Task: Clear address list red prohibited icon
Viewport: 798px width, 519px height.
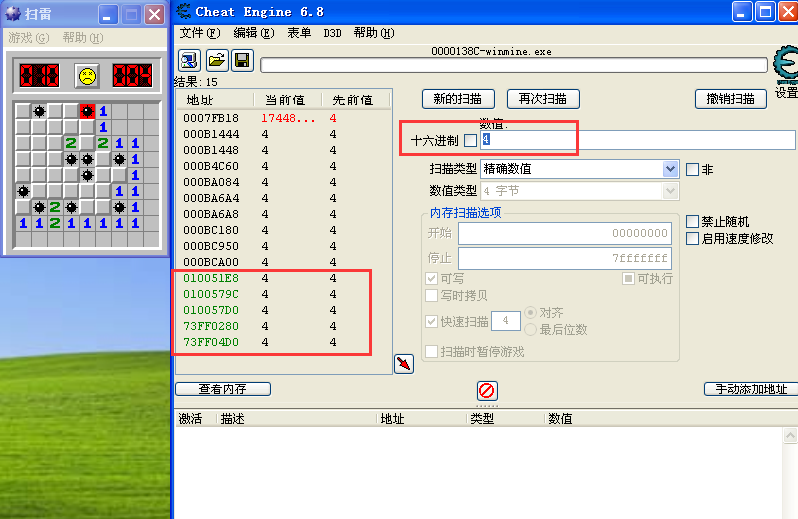Action: pos(487,391)
